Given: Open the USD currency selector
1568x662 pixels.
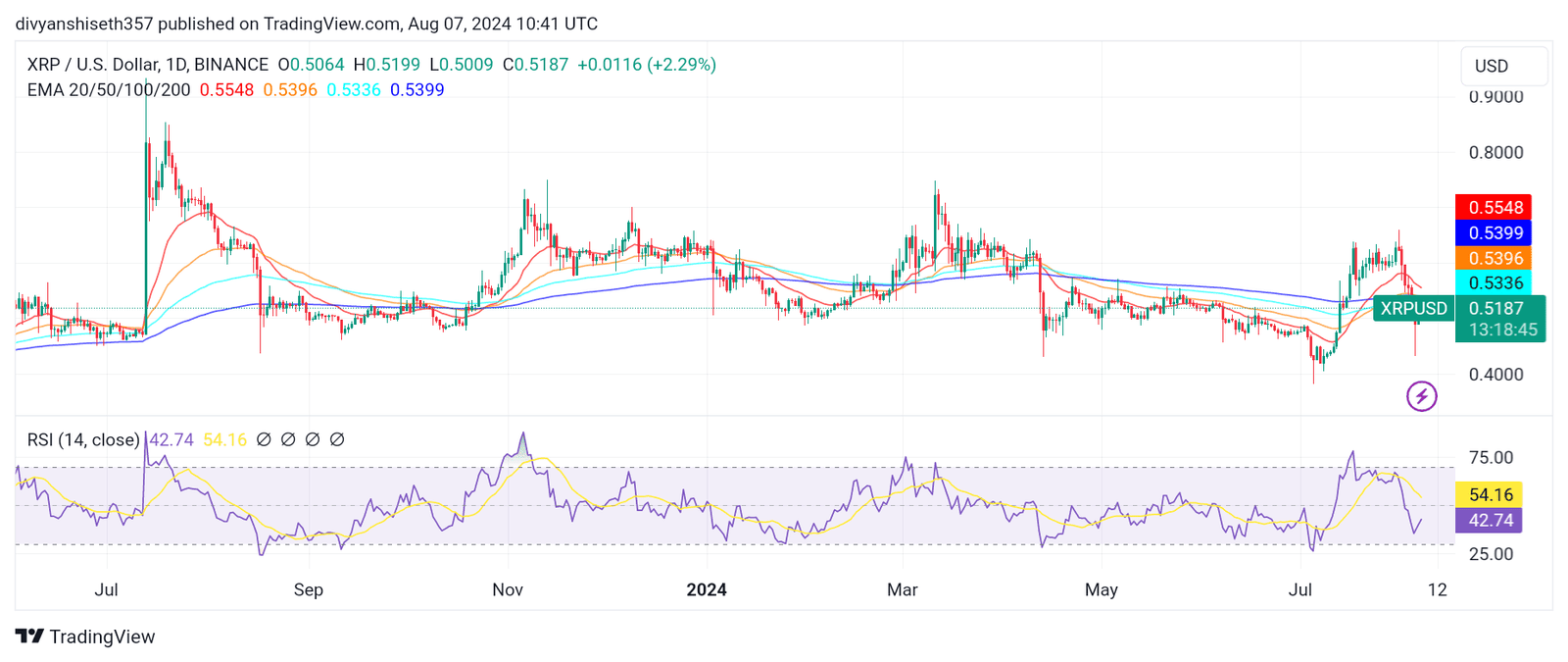Looking at the screenshot, I should pos(1503,66).
